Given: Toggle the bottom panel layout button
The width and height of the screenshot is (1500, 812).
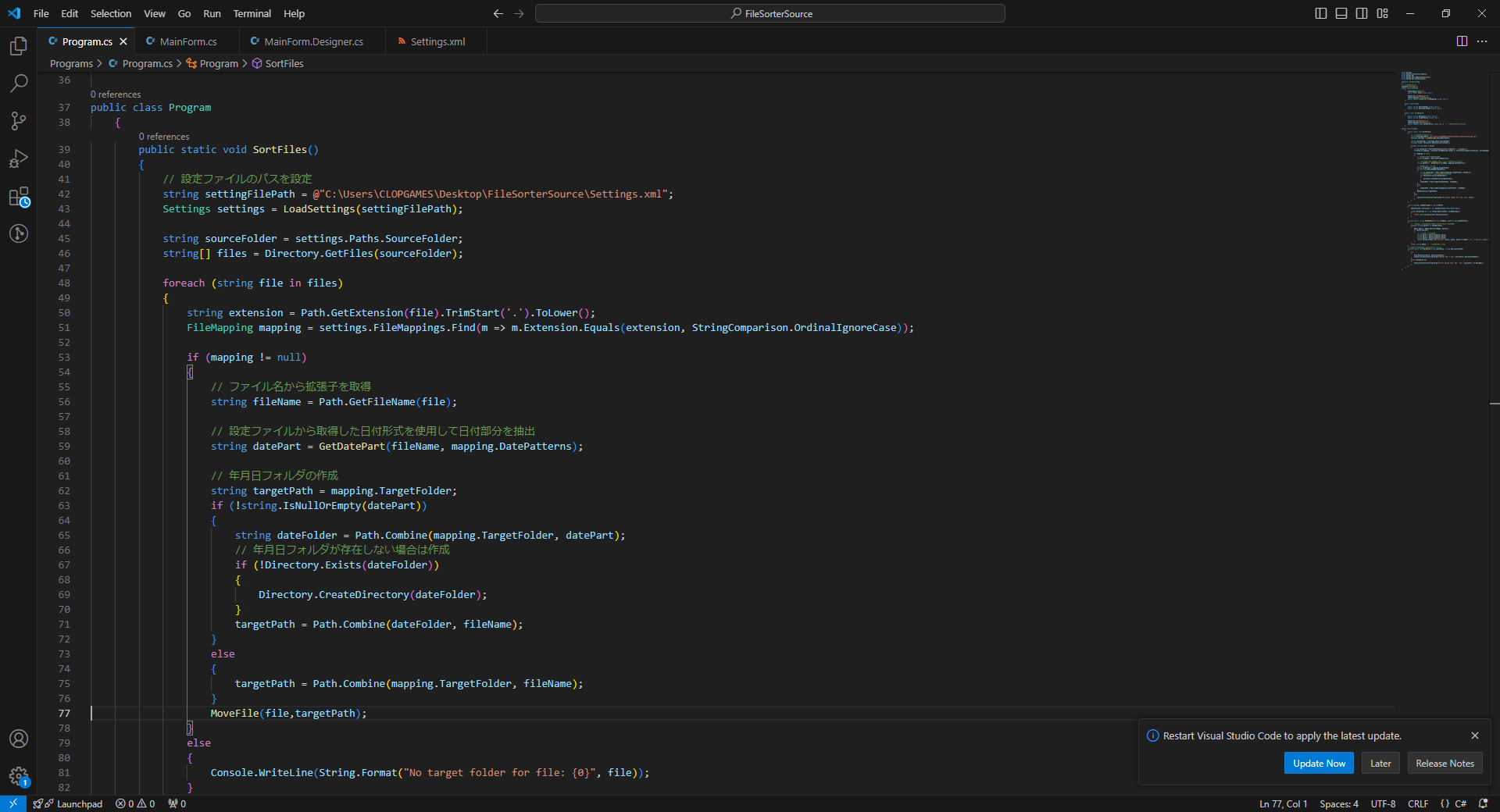Looking at the screenshot, I should (x=1341, y=13).
